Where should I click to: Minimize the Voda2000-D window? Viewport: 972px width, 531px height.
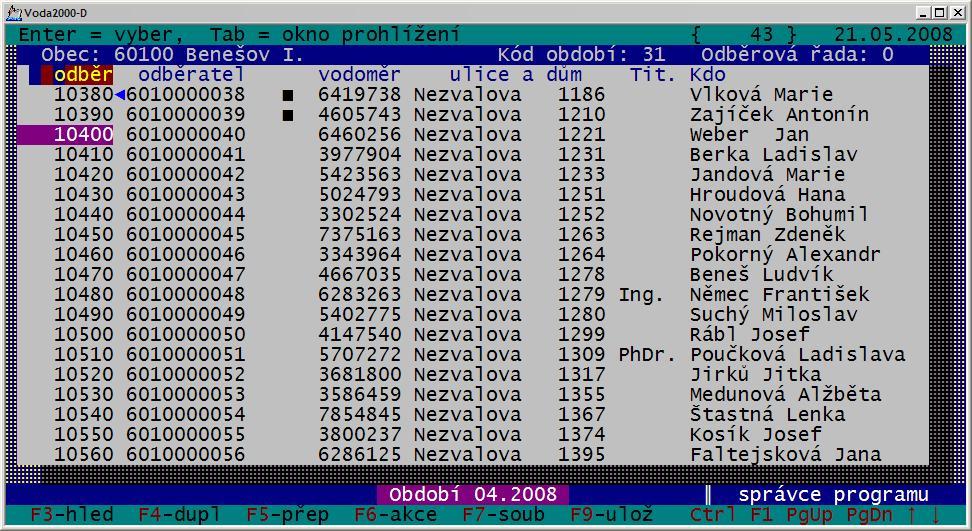point(925,12)
